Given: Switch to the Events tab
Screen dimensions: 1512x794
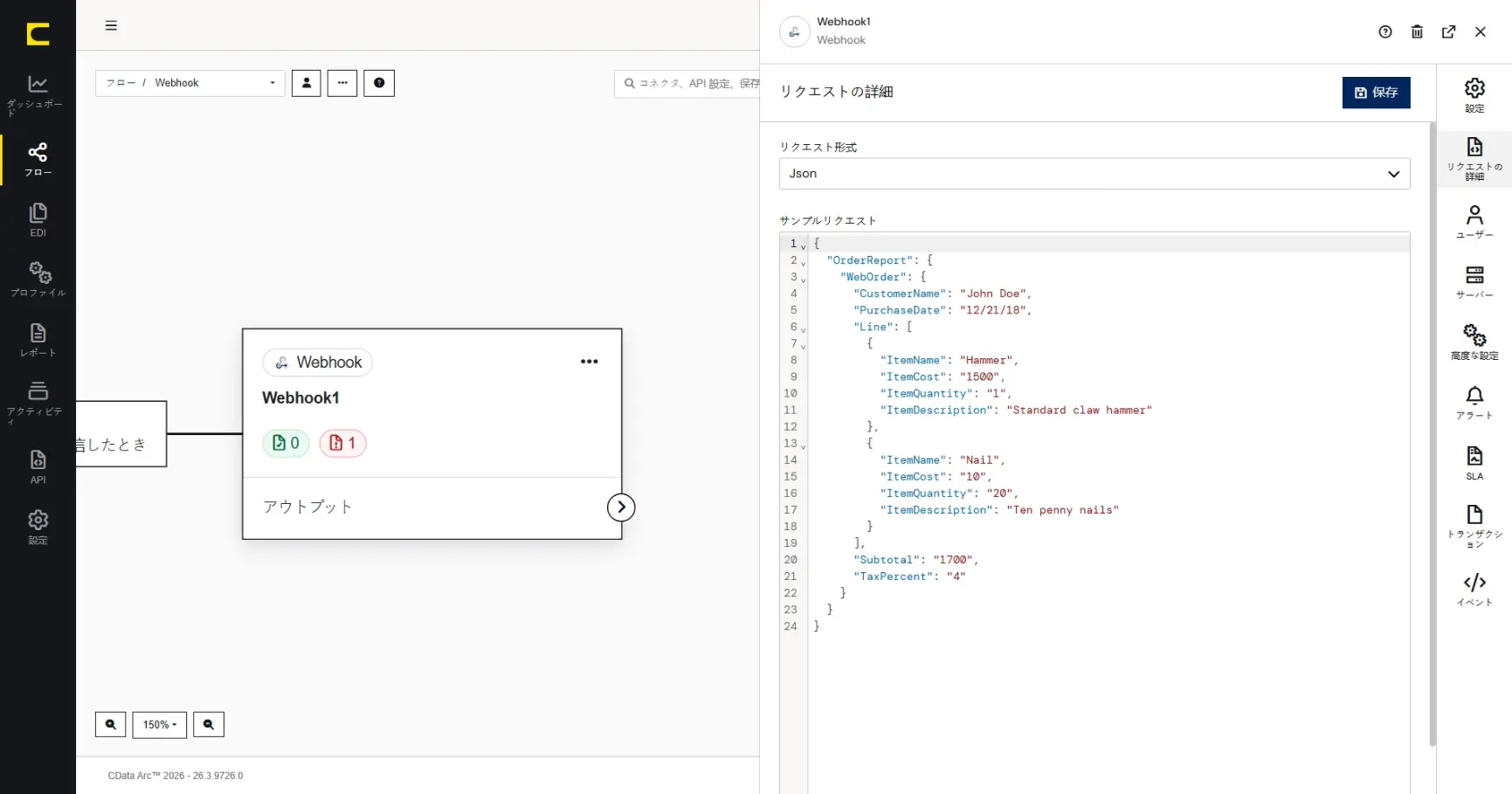Looking at the screenshot, I should tap(1474, 589).
